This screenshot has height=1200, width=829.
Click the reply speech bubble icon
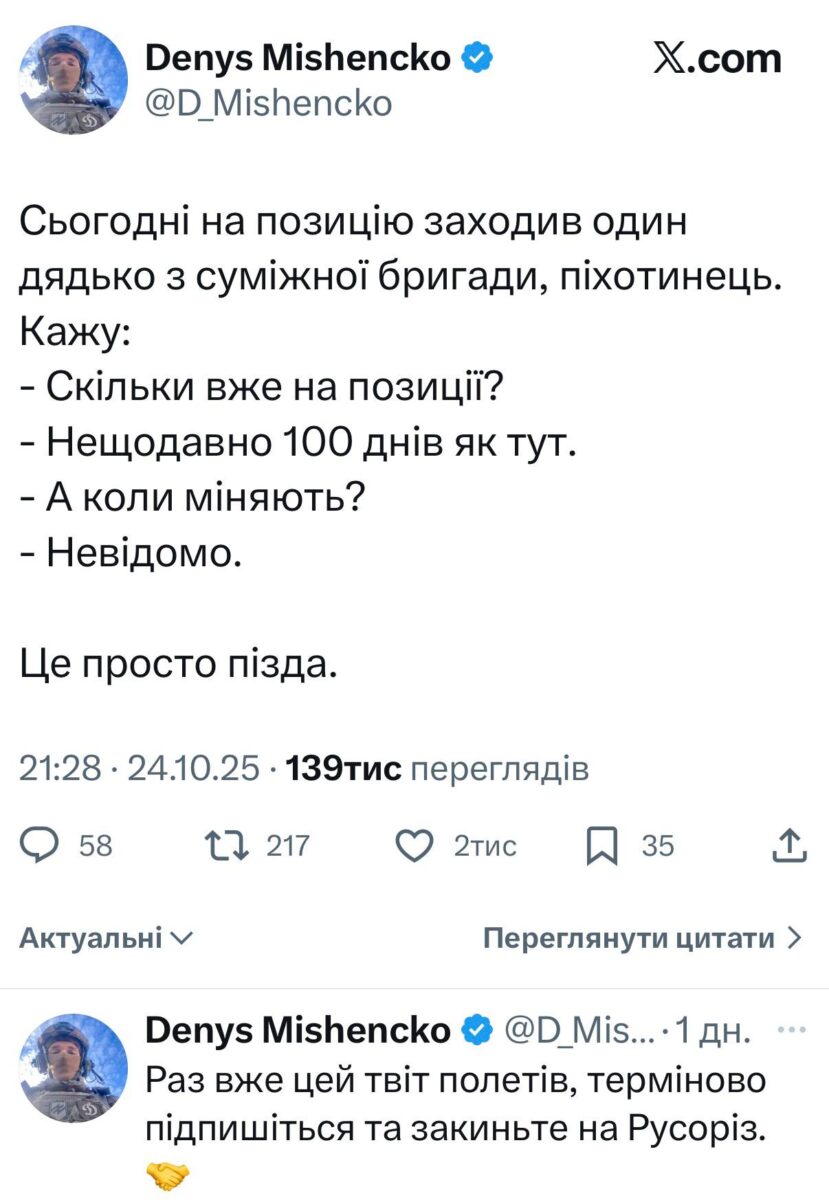pos(41,846)
